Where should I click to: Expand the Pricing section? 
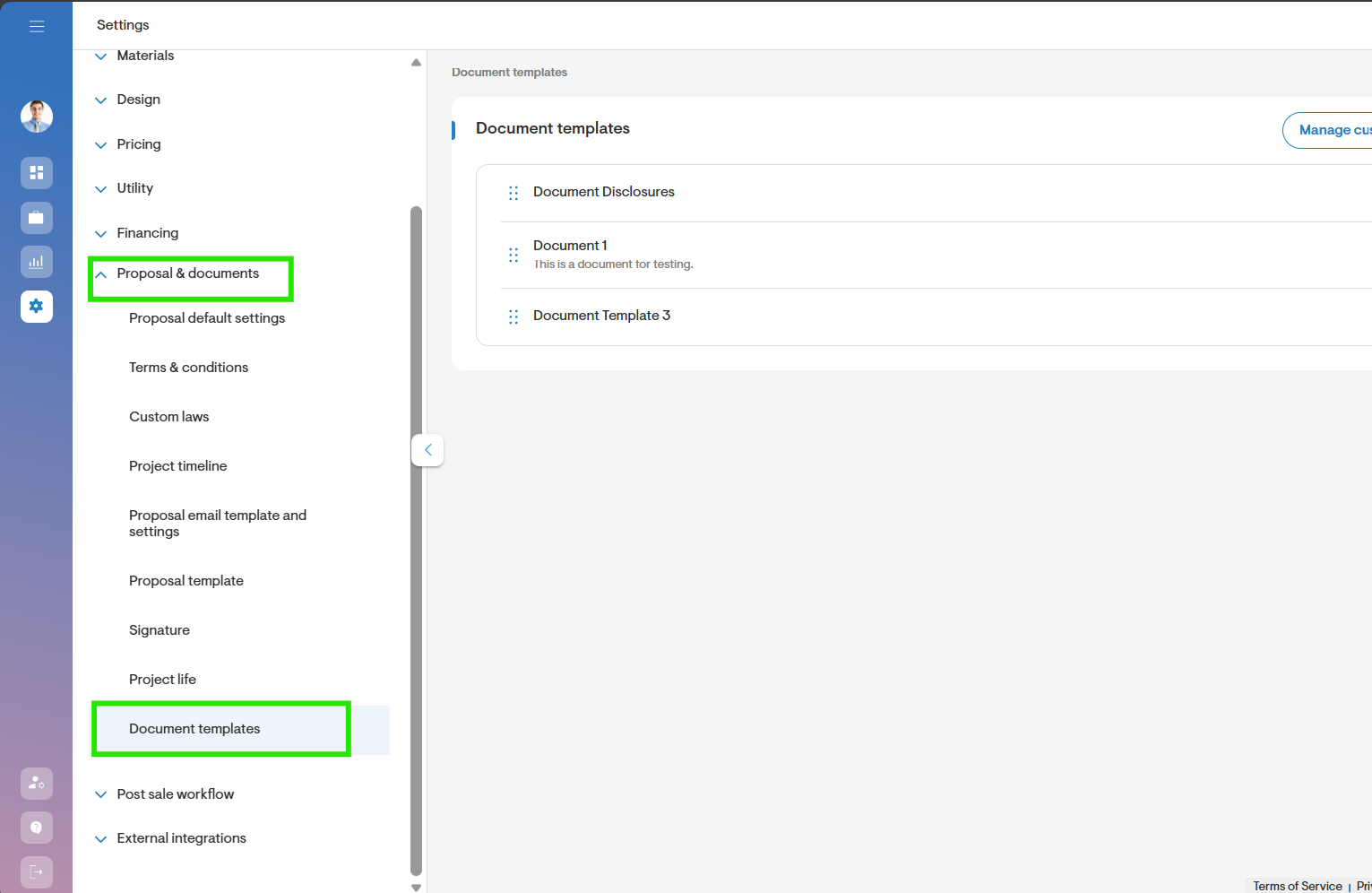click(x=128, y=144)
